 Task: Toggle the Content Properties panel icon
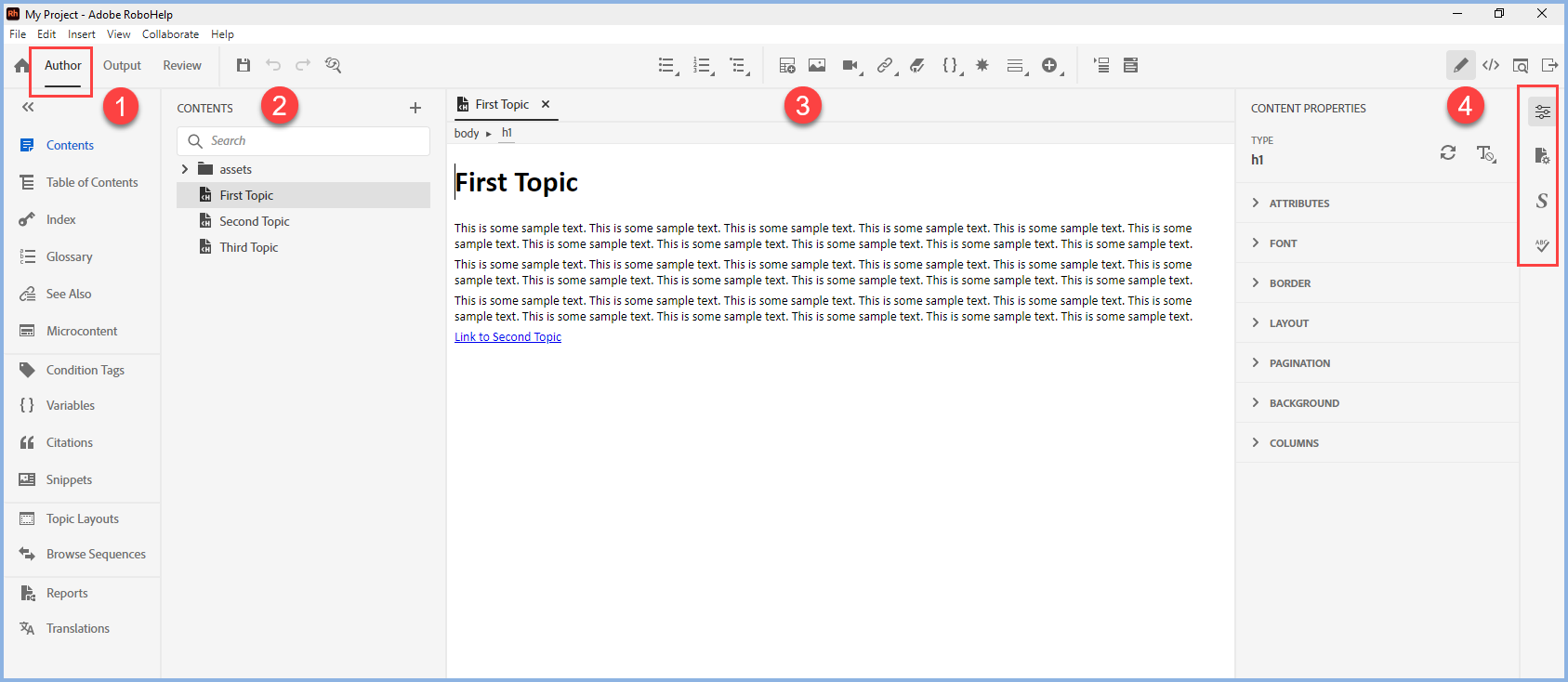[1541, 112]
